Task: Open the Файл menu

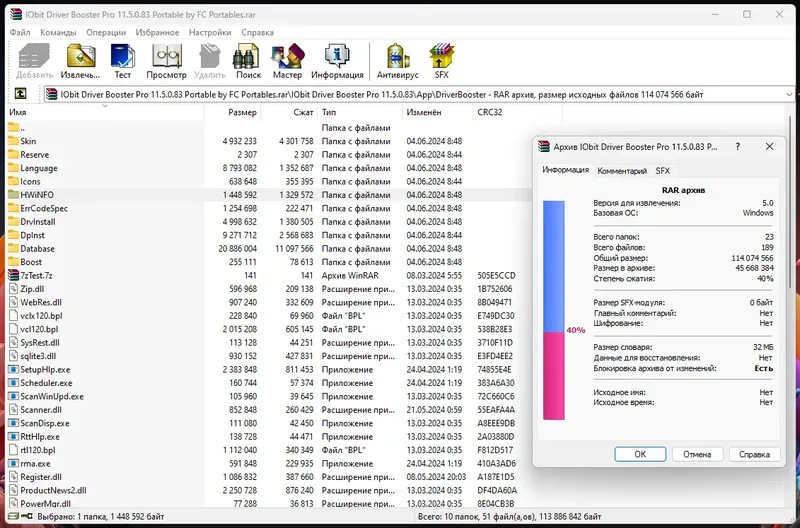Action: 20,32
